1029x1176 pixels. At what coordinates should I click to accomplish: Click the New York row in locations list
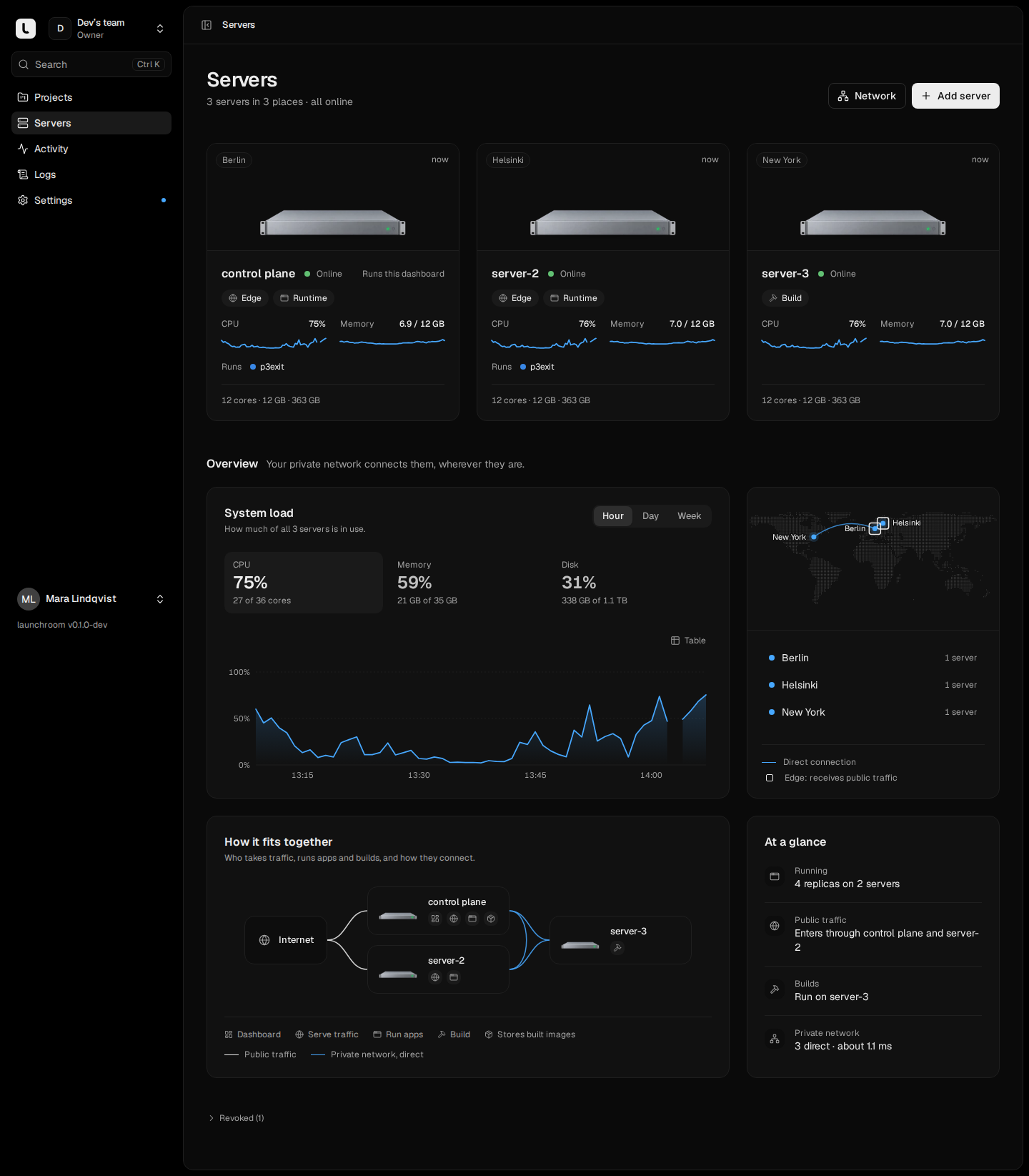[x=873, y=712]
